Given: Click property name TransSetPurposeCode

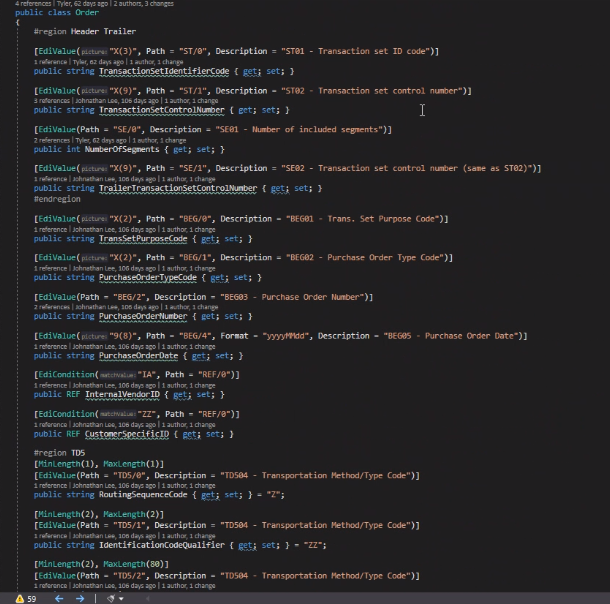Looking at the screenshot, I should pyautogui.click(x=143, y=239).
